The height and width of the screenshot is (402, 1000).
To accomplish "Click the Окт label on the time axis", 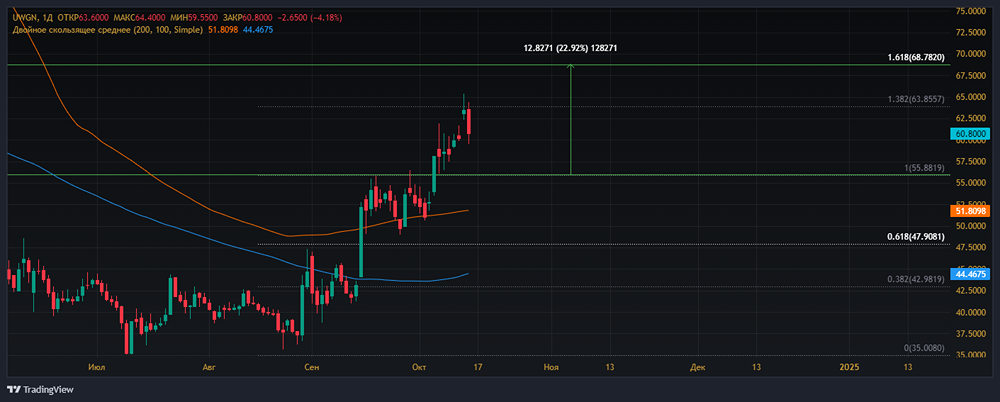I will (x=419, y=367).
